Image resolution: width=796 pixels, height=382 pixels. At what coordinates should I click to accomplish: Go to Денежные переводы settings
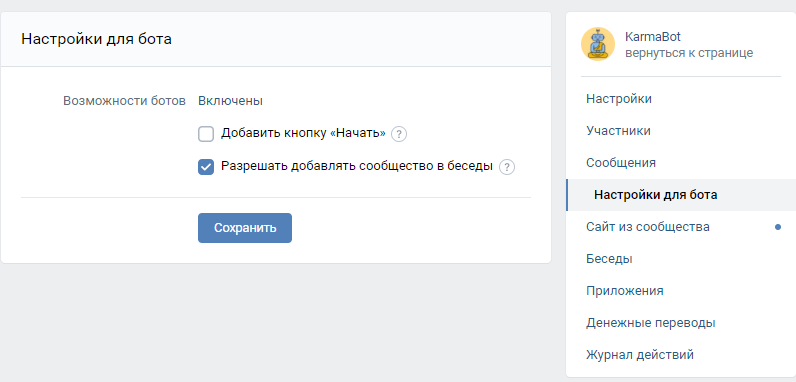coord(681,323)
